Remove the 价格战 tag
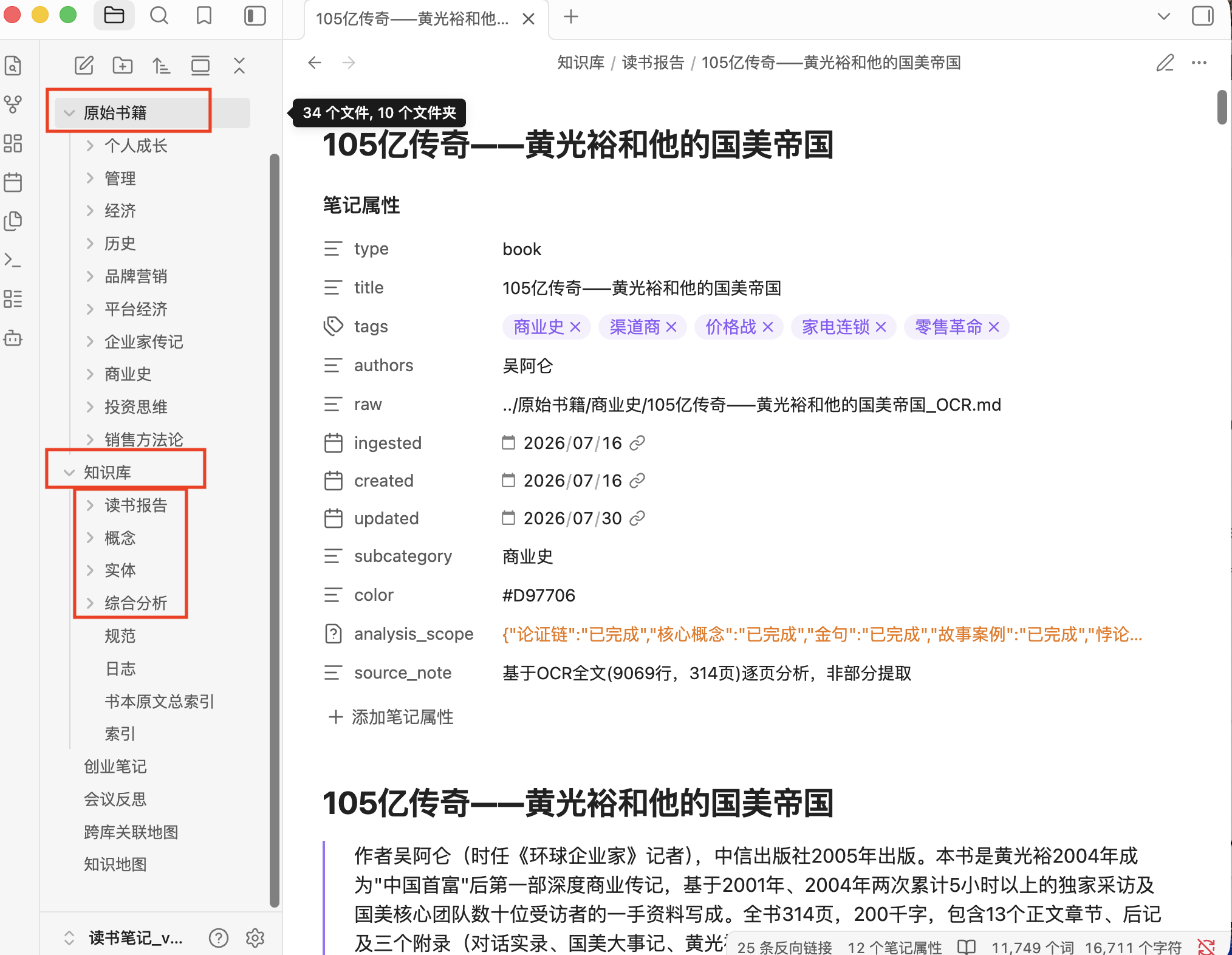The image size is (1232, 955). [768, 327]
